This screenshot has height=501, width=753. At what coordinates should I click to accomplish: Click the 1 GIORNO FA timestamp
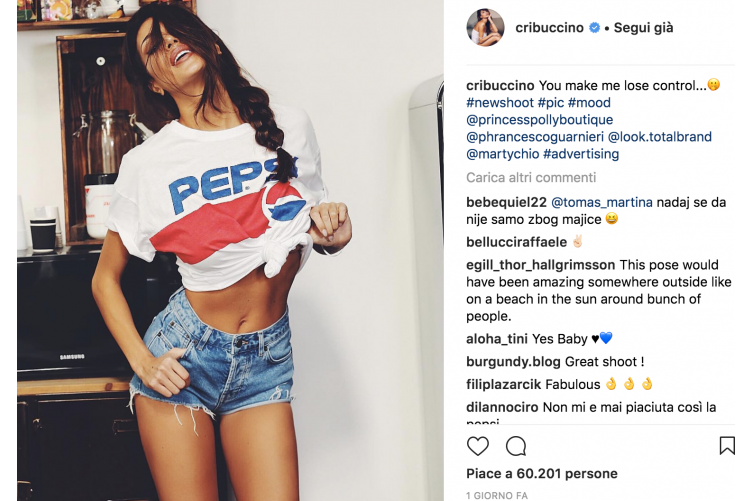click(497, 495)
